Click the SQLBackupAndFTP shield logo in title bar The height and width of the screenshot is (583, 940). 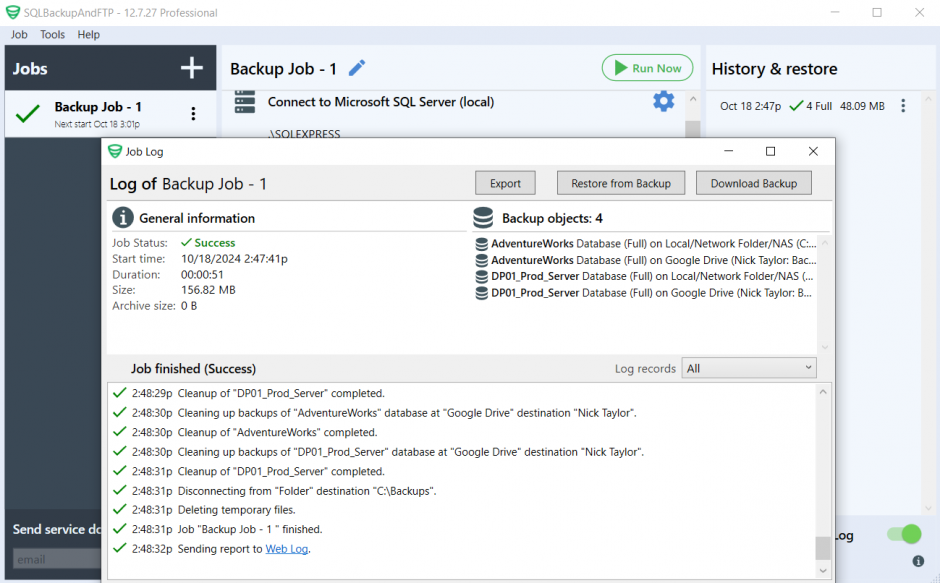tap(13, 12)
